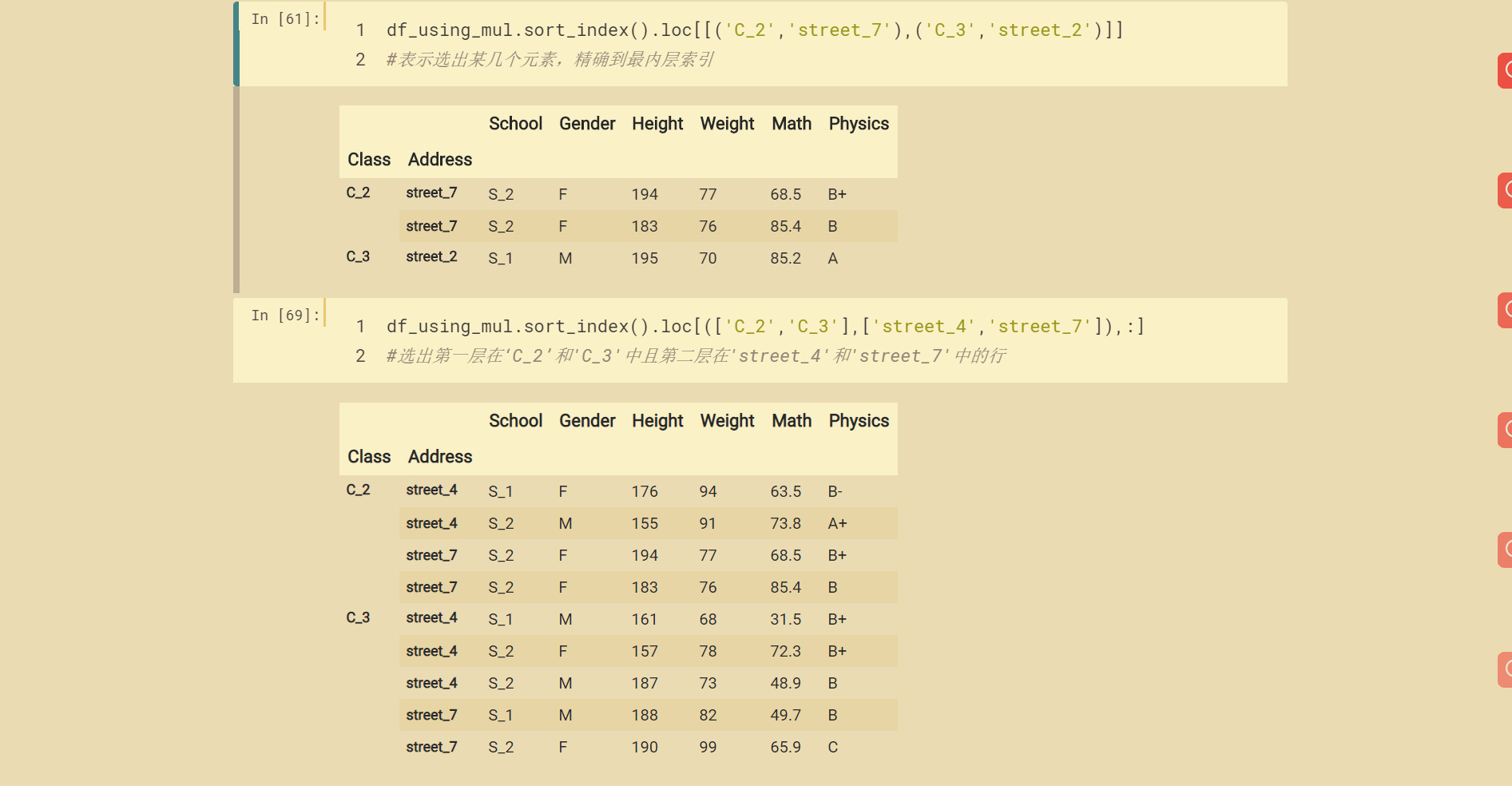Select the In [69] prompt label

click(x=285, y=316)
